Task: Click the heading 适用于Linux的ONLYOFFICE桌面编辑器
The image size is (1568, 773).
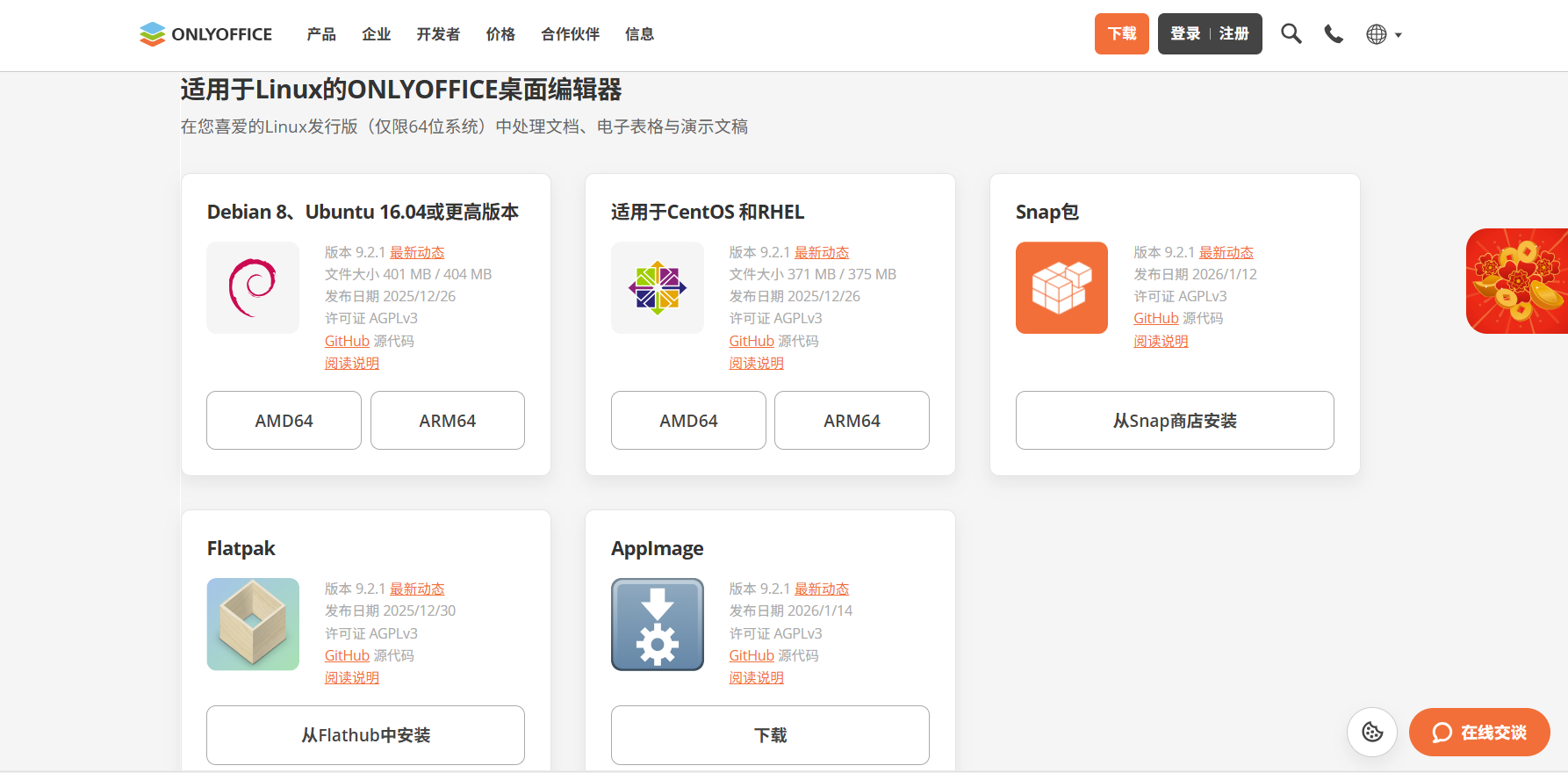Action: point(401,90)
